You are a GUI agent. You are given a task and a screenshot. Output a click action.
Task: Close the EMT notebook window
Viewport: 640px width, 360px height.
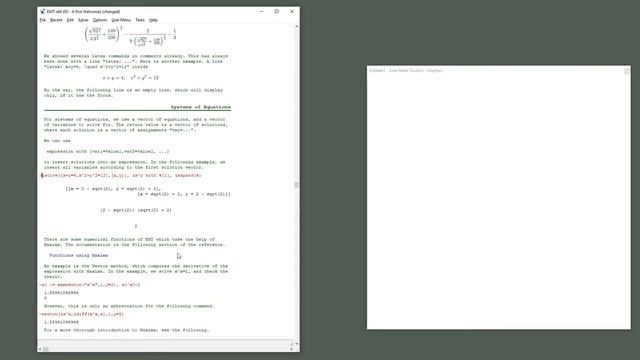click(292, 11)
